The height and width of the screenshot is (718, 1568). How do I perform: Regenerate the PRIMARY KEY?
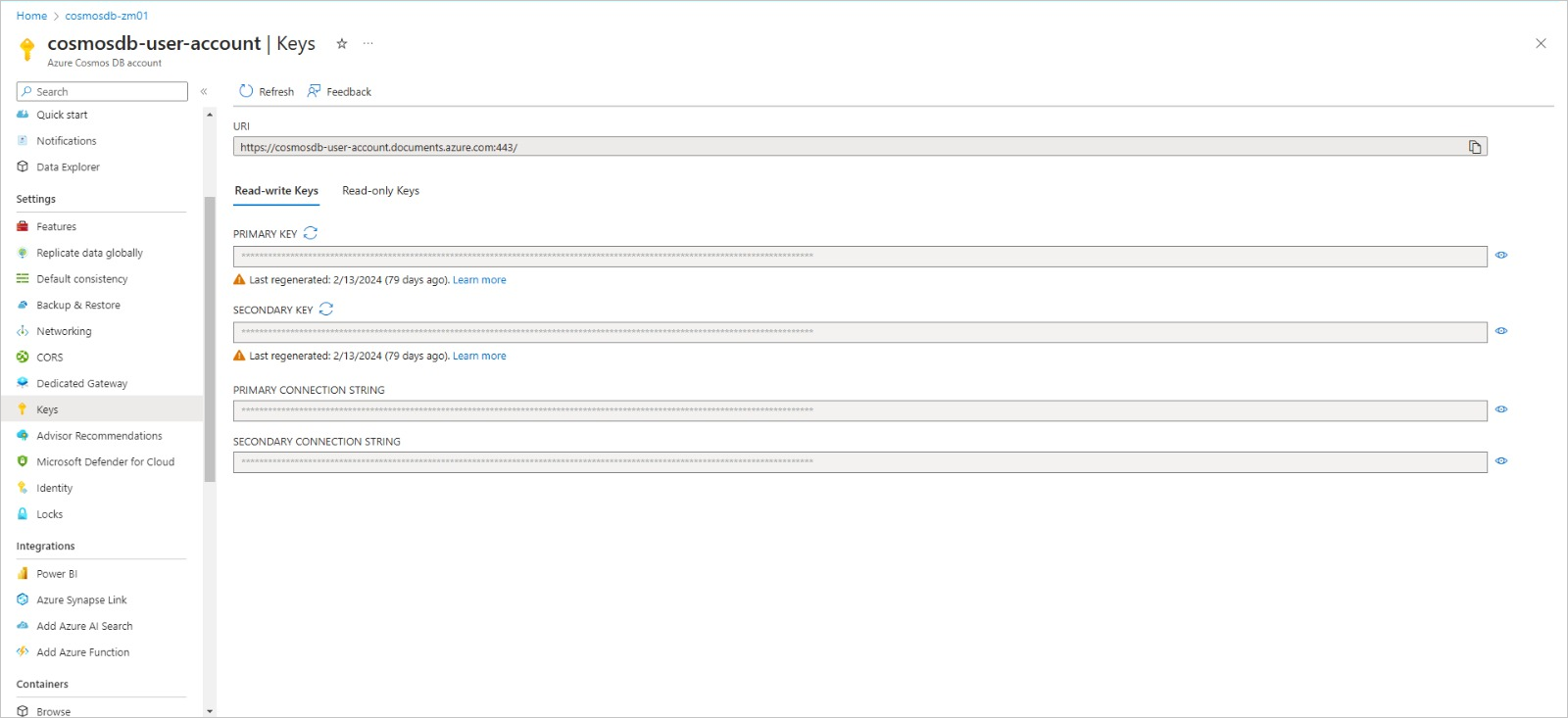(x=311, y=233)
